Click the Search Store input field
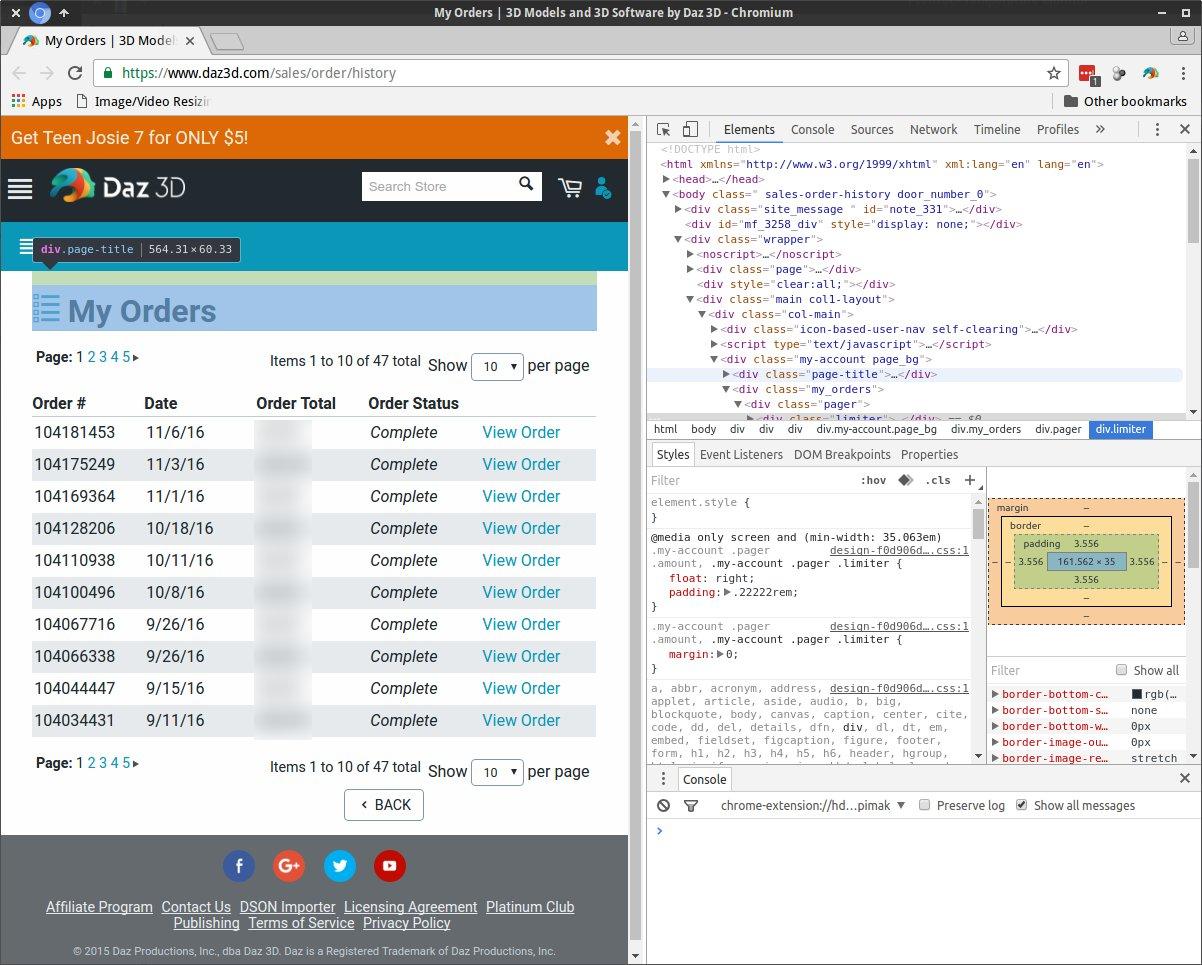The image size is (1202, 965). coord(437,186)
